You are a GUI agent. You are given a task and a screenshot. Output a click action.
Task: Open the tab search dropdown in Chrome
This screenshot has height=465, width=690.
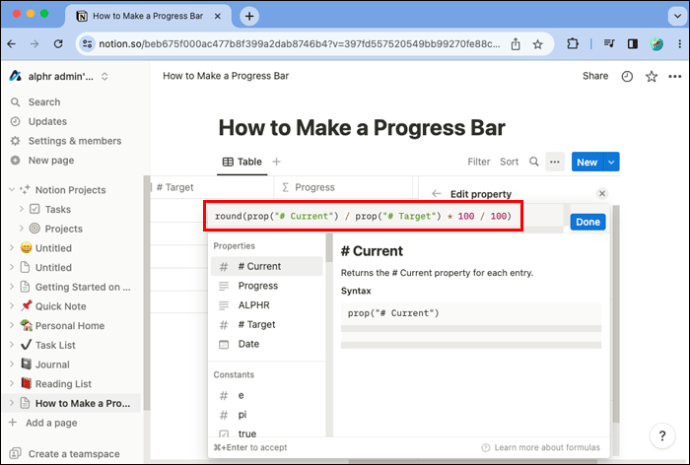(677, 17)
